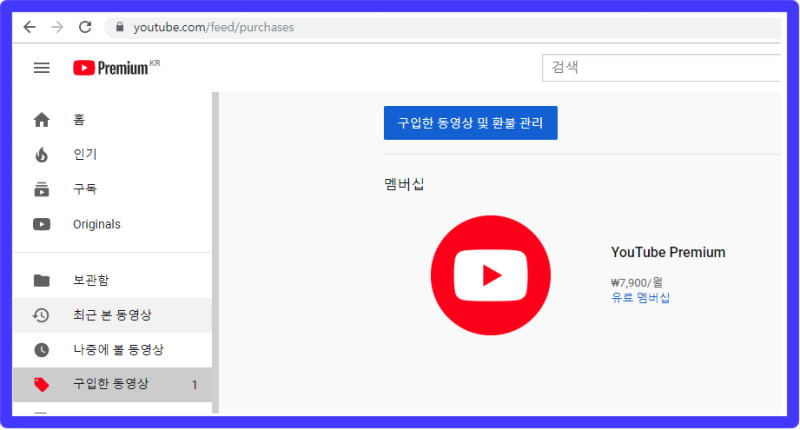Click the Originals play icon
The image size is (800, 430).
42,224
